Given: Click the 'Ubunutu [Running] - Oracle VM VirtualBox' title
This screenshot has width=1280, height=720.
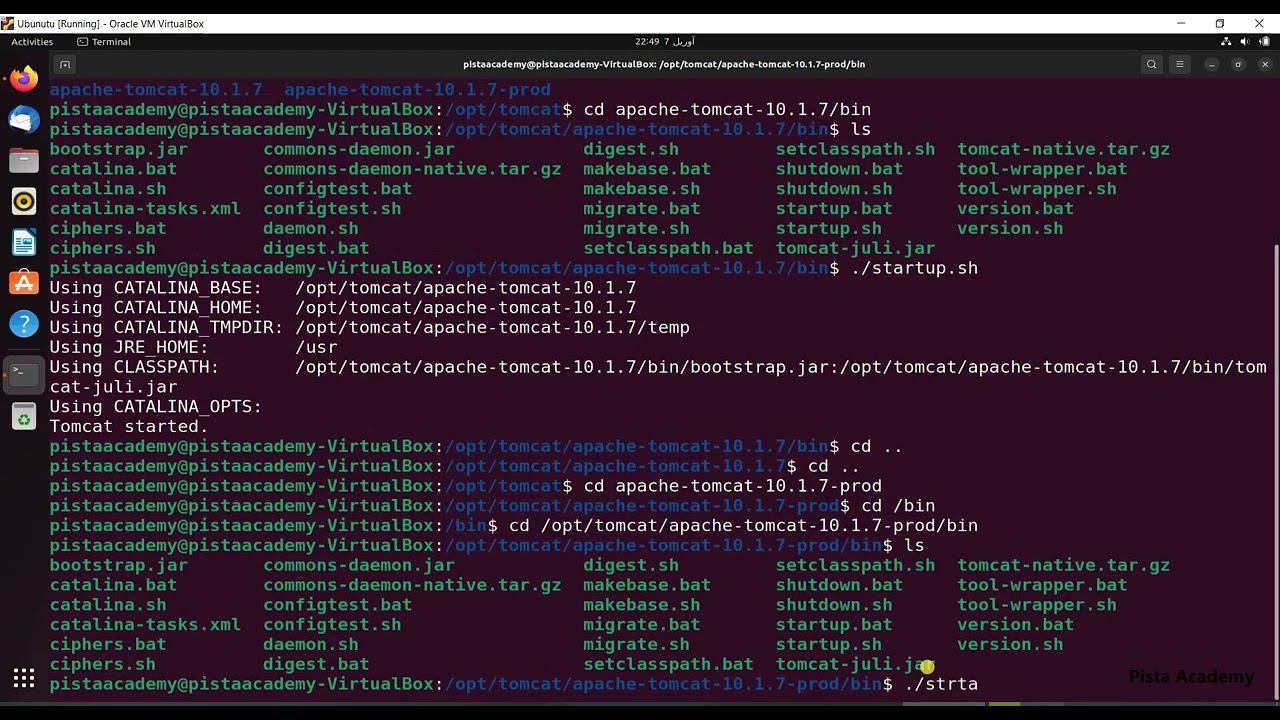Looking at the screenshot, I should (110, 23).
